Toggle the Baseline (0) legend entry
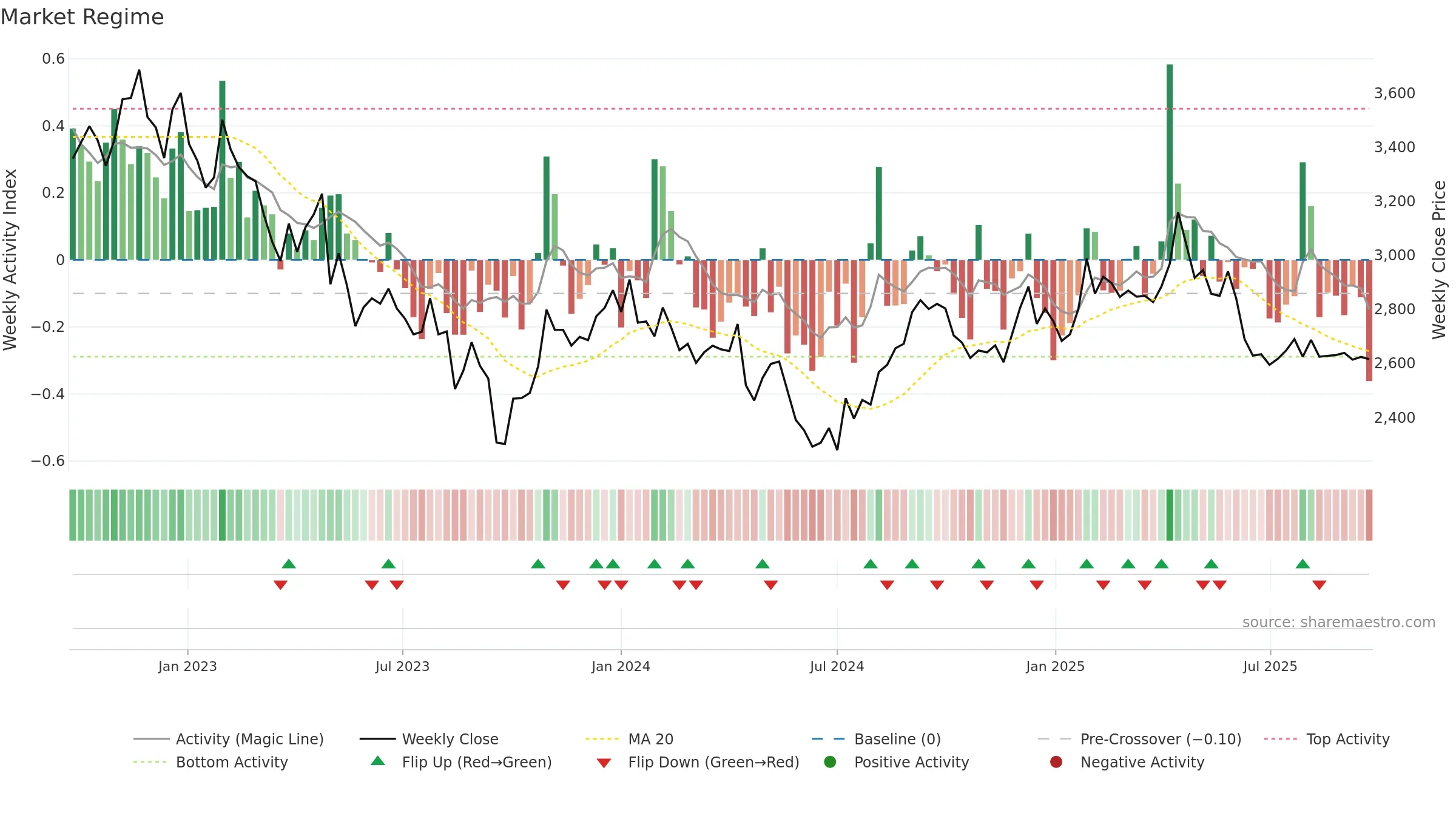This screenshot has width=1456, height=819. (876, 739)
